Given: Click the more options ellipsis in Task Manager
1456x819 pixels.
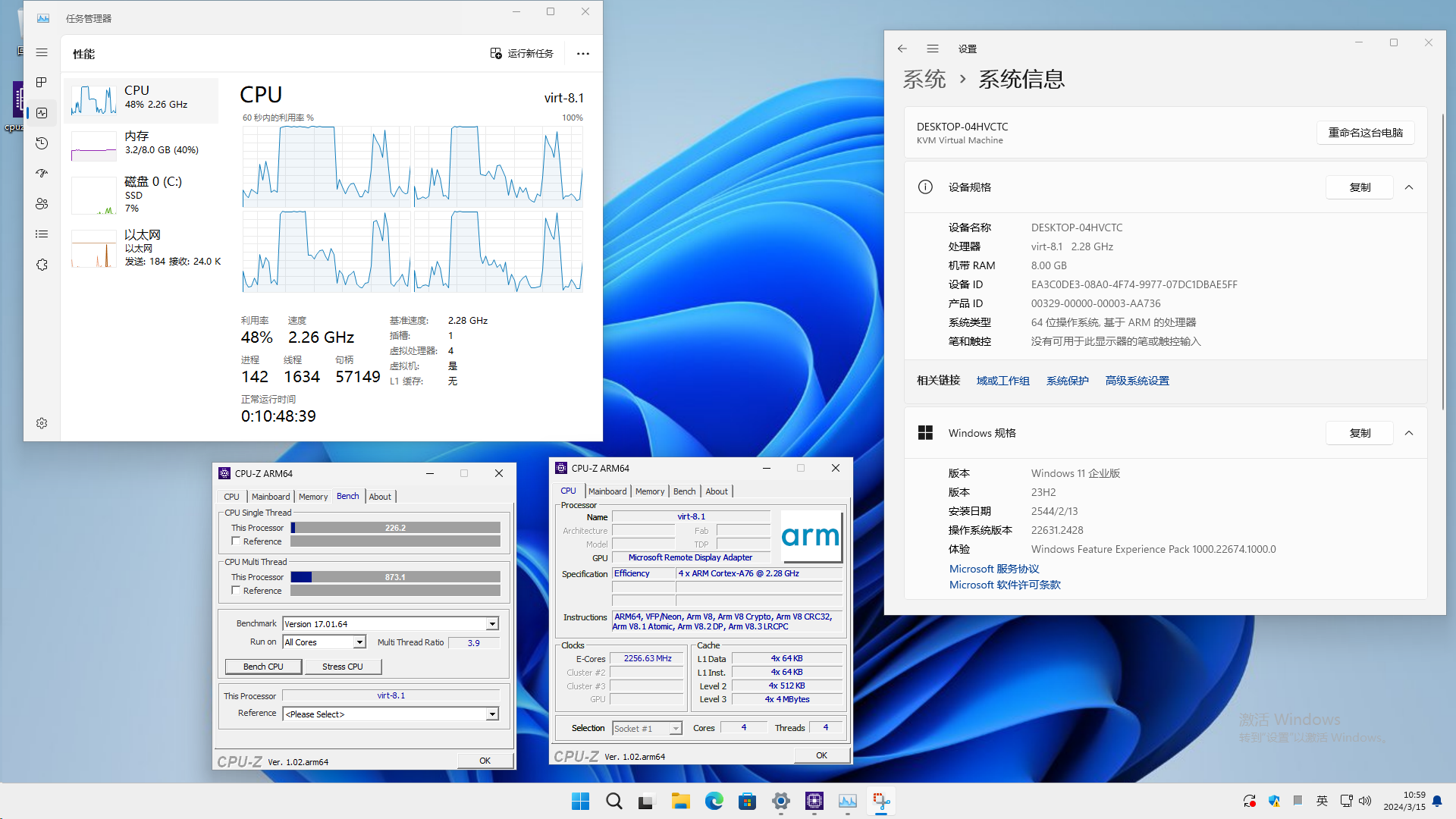Looking at the screenshot, I should coord(582,54).
